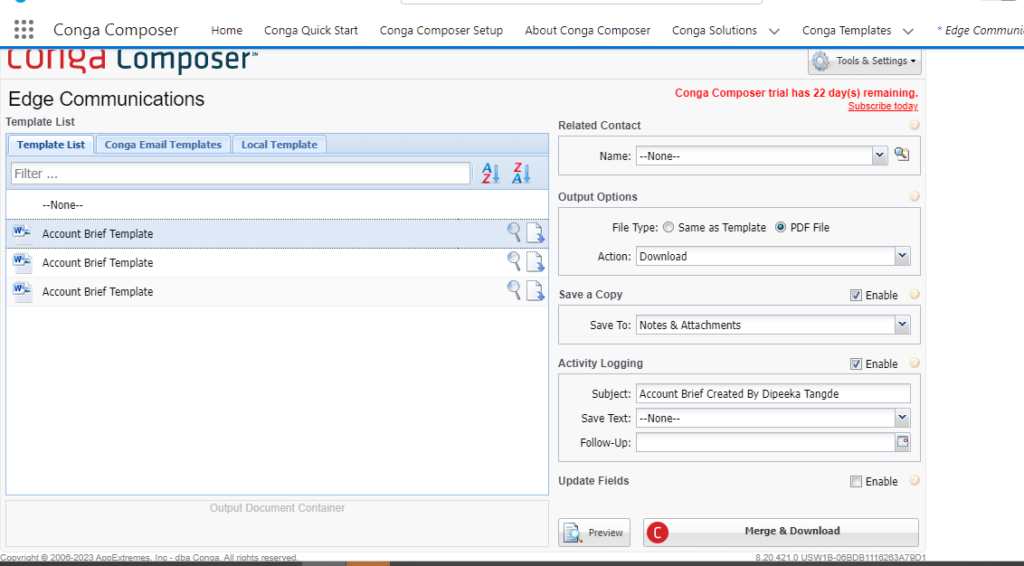The image size is (1024, 566).
Task: Sort template list A to Z
Action: click(490, 173)
